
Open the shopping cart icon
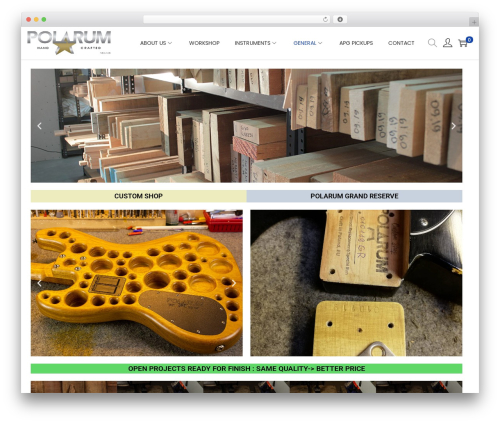point(465,42)
